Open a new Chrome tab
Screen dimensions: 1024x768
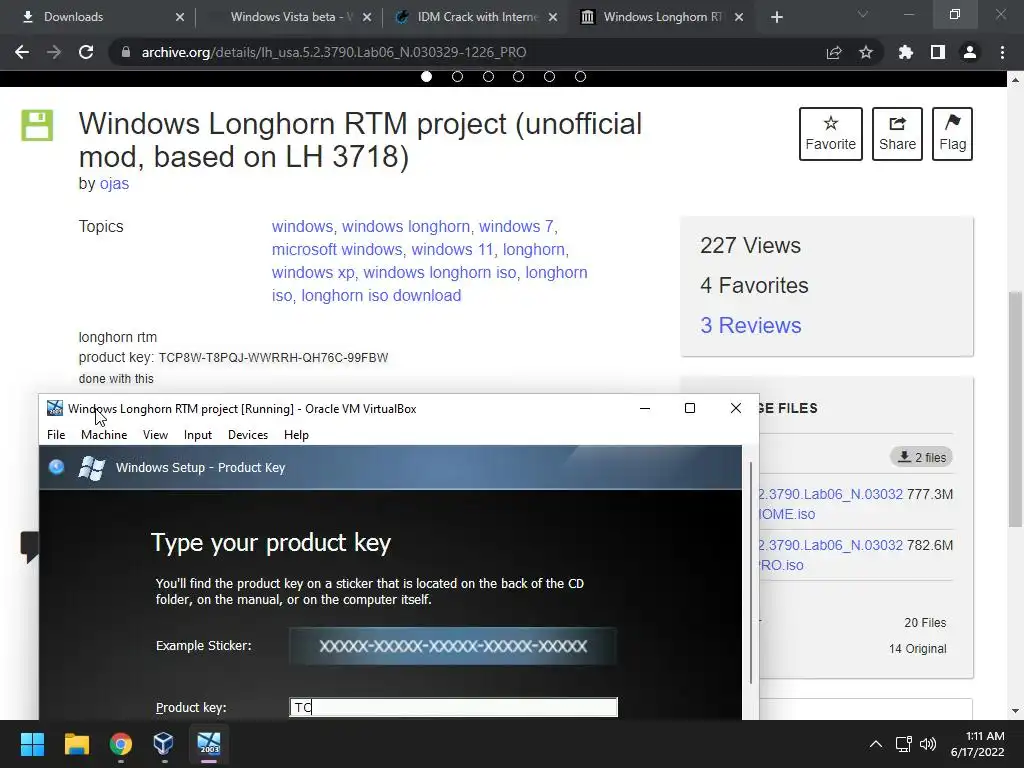[776, 17]
